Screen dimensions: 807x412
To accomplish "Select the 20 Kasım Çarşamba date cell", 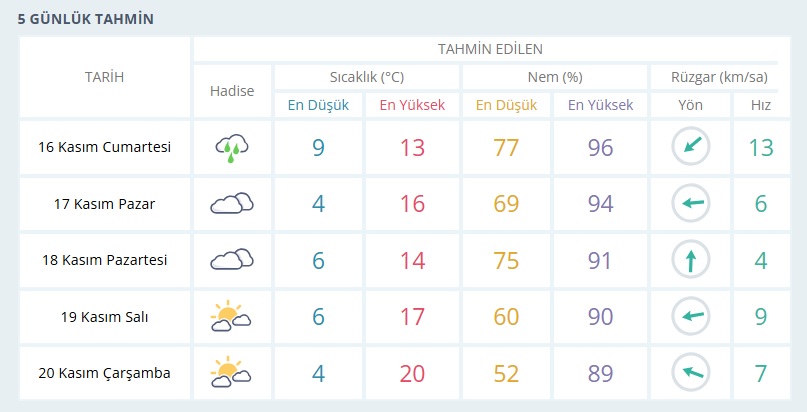I will click(x=104, y=373).
